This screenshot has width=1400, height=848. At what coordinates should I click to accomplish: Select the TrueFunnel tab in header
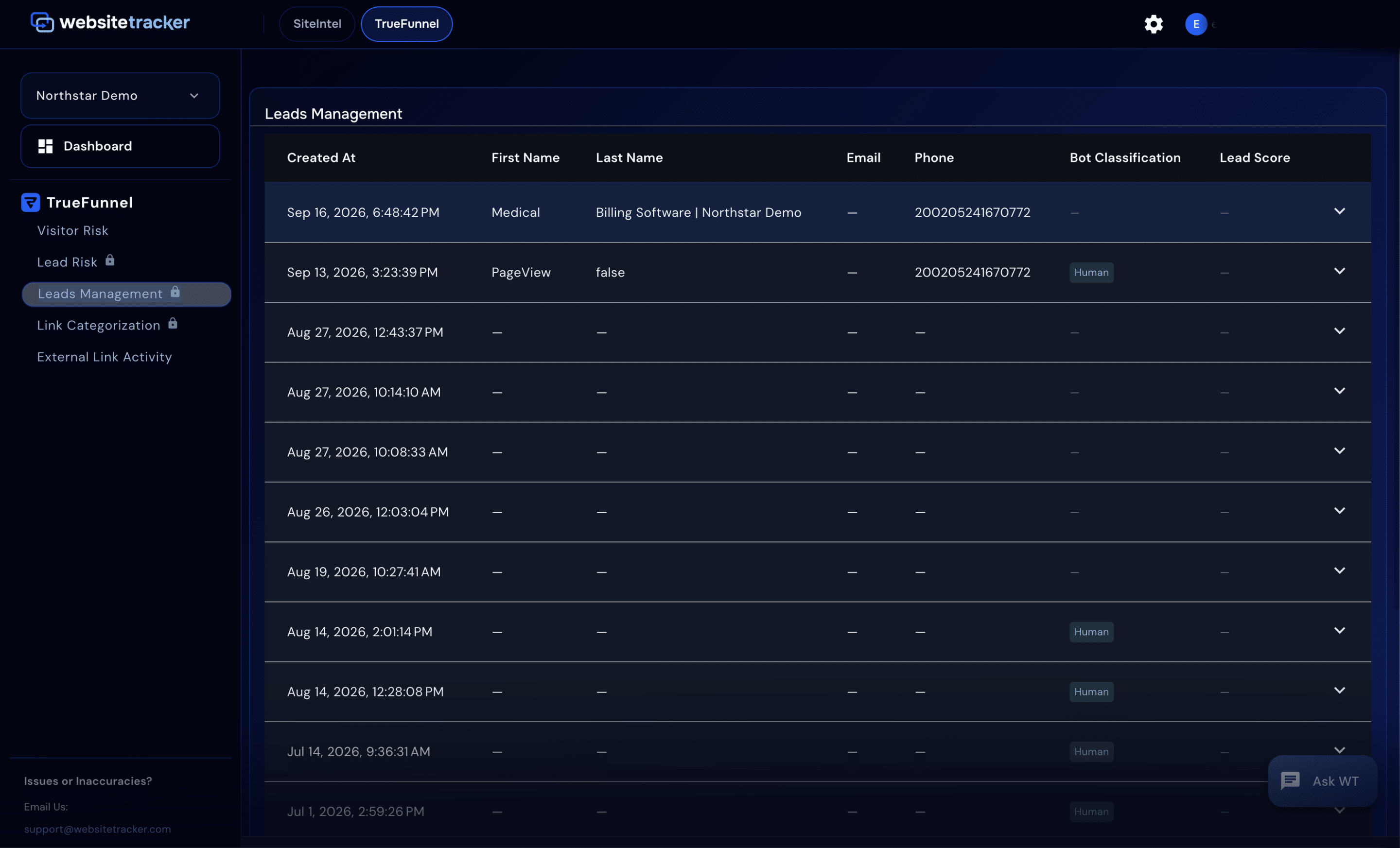(406, 24)
